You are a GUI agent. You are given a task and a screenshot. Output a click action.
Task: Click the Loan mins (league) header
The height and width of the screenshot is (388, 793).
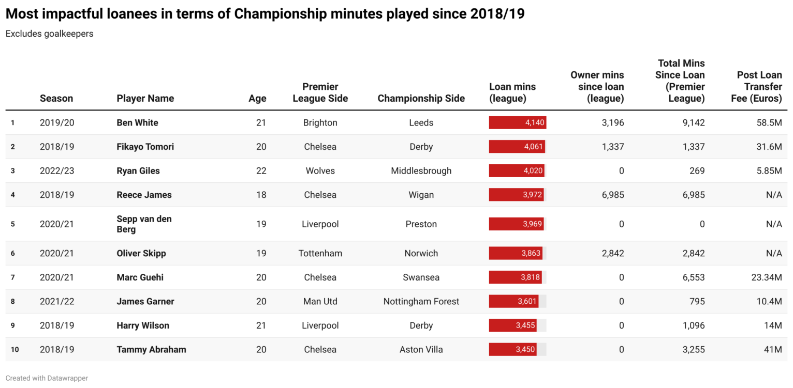point(512,93)
